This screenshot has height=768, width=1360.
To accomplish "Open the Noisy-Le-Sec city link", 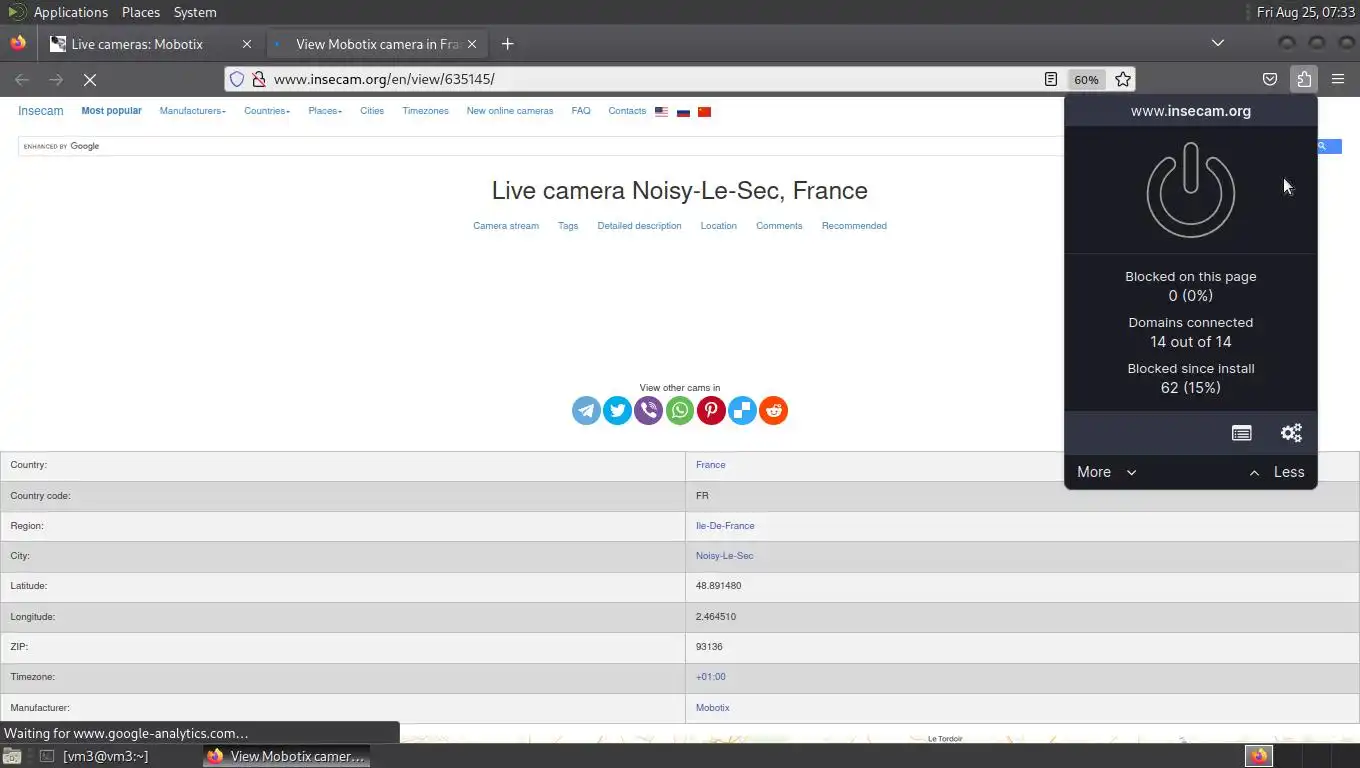I will click(x=724, y=556).
